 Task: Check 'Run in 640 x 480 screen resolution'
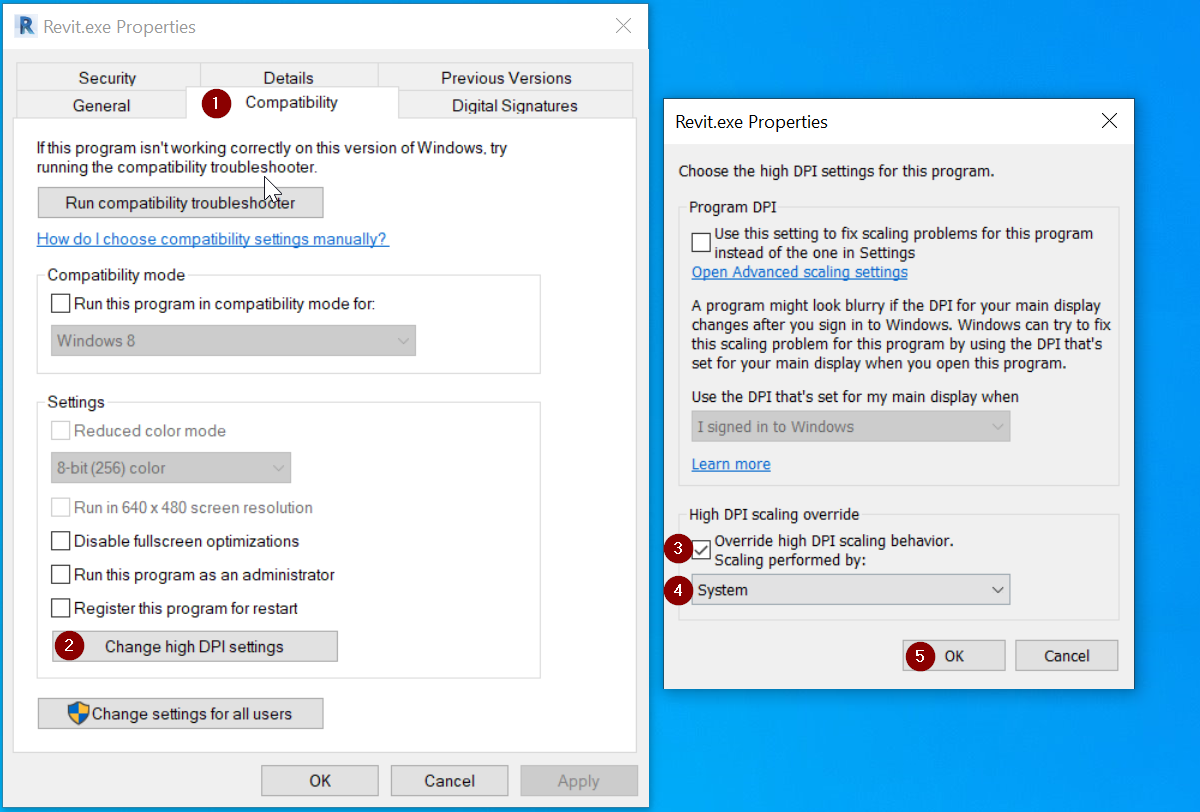pos(61,508)
